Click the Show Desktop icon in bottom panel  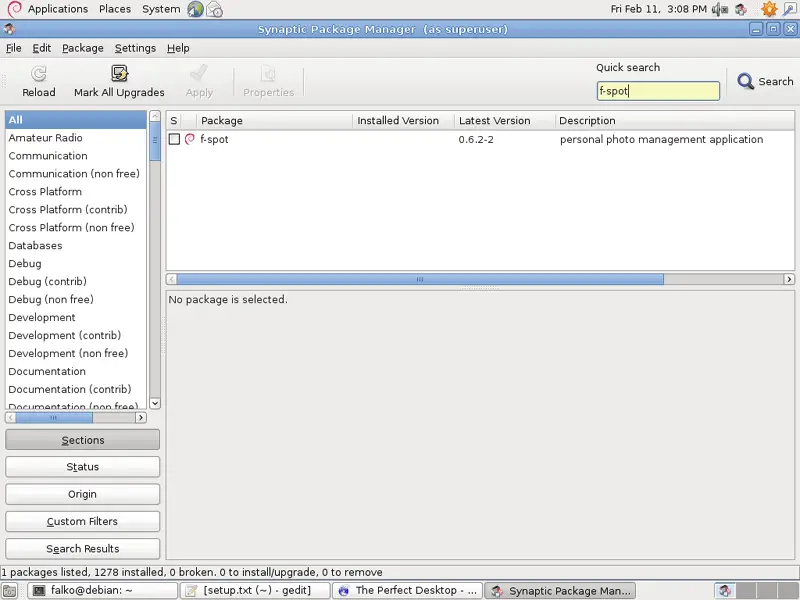(x=10, y=591)
